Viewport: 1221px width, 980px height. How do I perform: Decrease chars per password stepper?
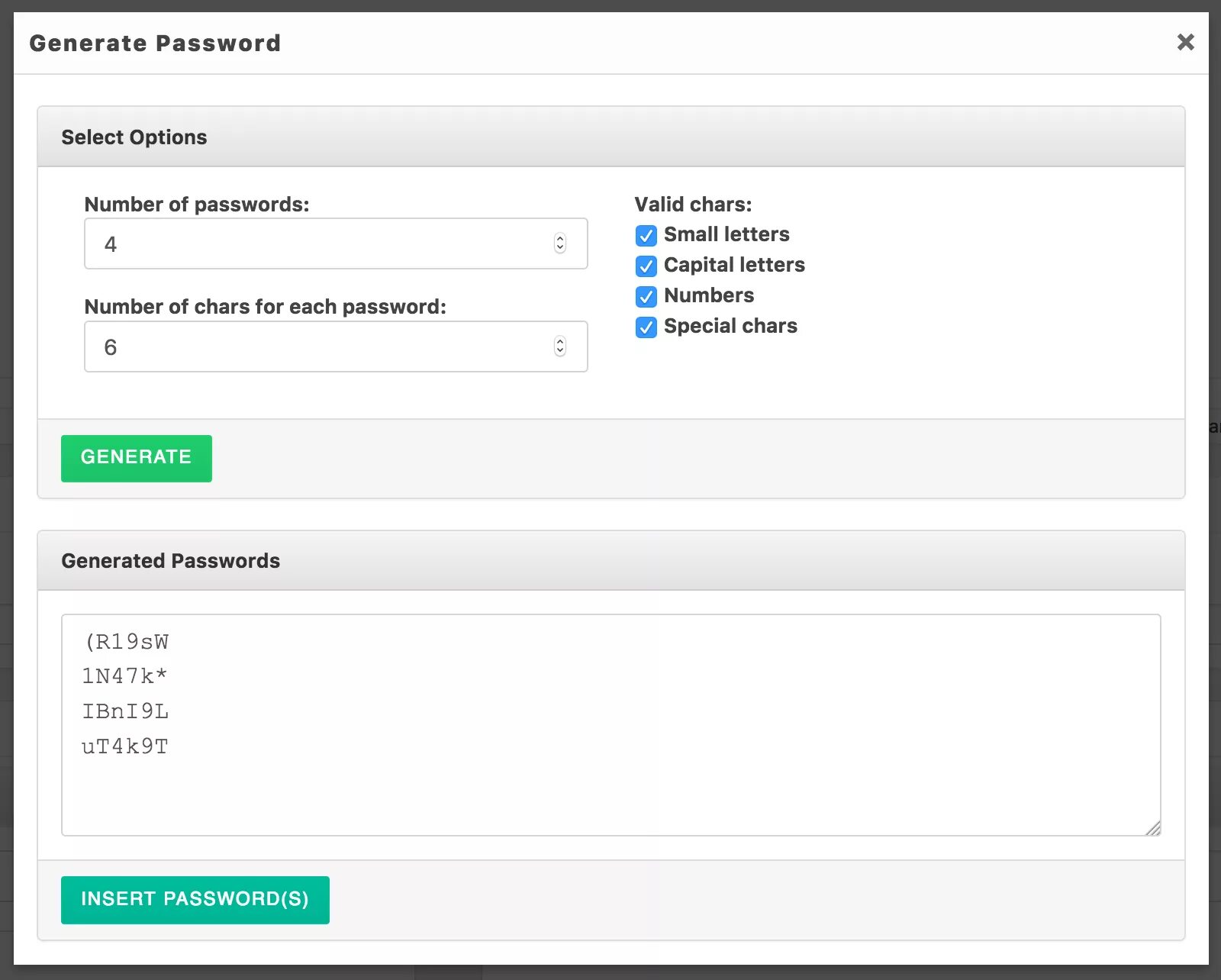(x=560, y=352)
